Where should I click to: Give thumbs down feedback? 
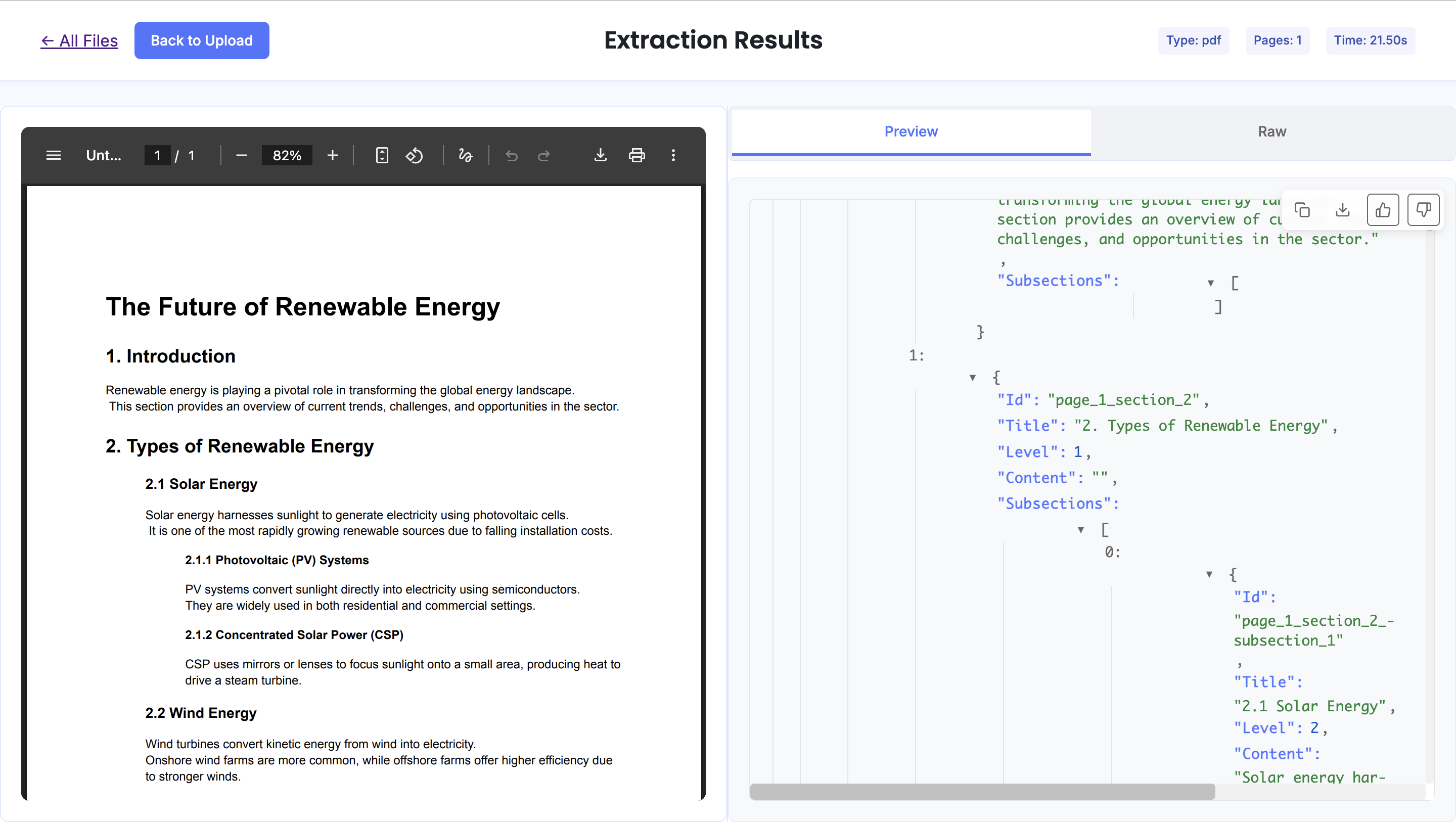(1423, 210)
